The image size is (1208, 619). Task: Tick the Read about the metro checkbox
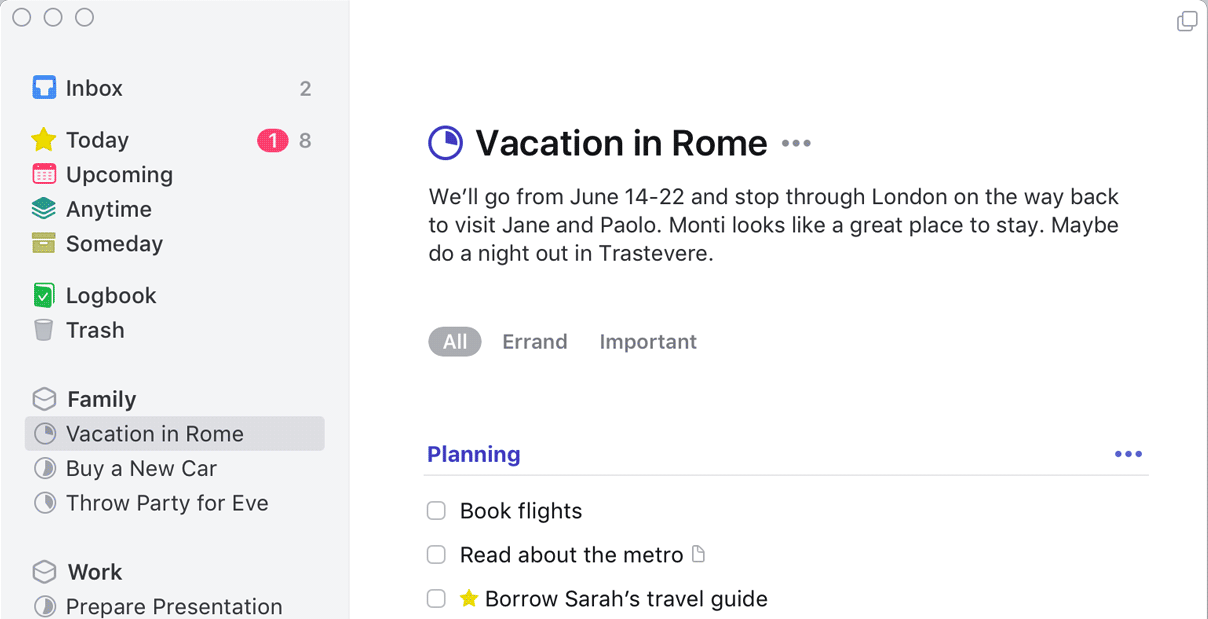(x=436, y=554)
